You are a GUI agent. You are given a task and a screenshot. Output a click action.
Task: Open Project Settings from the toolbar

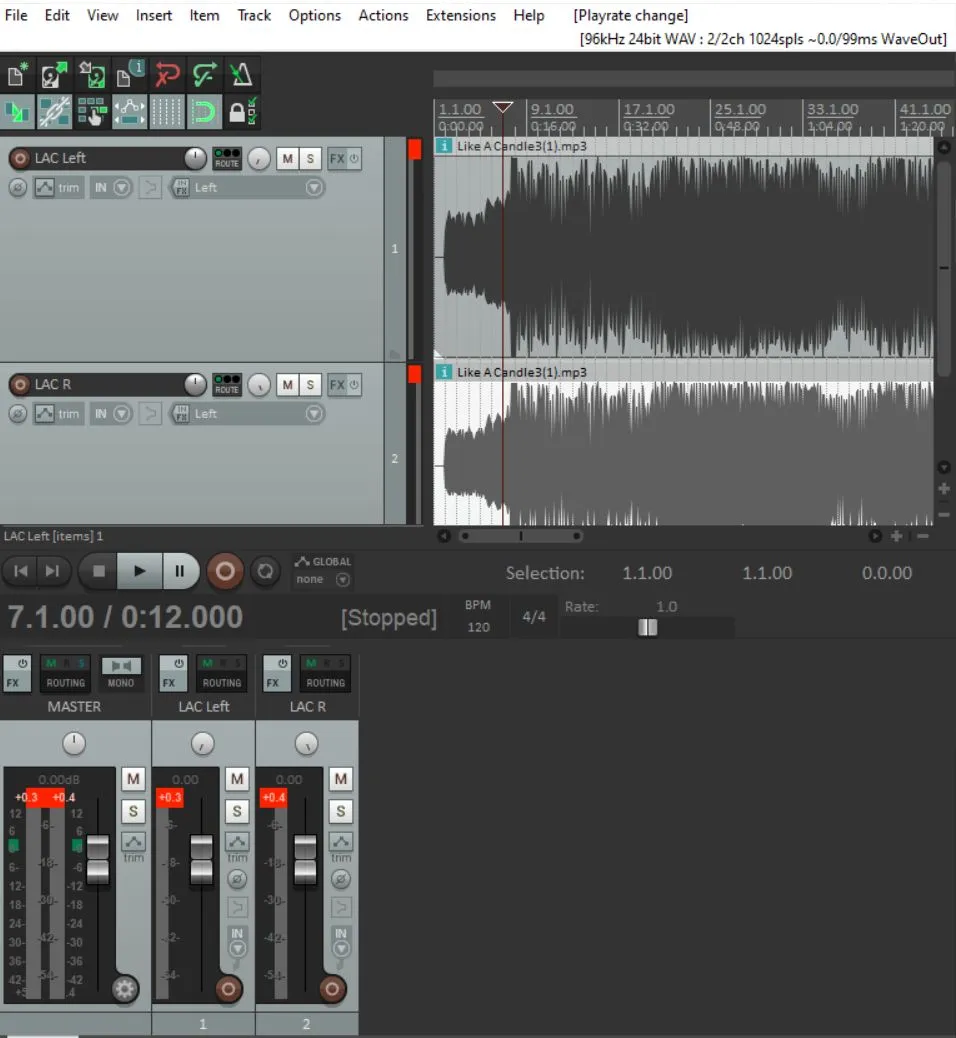click(129, 76)
